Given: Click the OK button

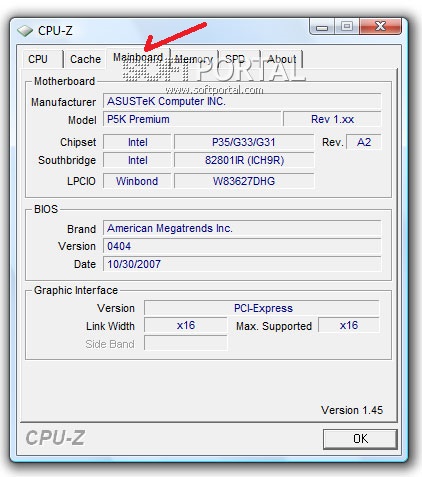Looking at the screenshot, I should tap(360, 439).
